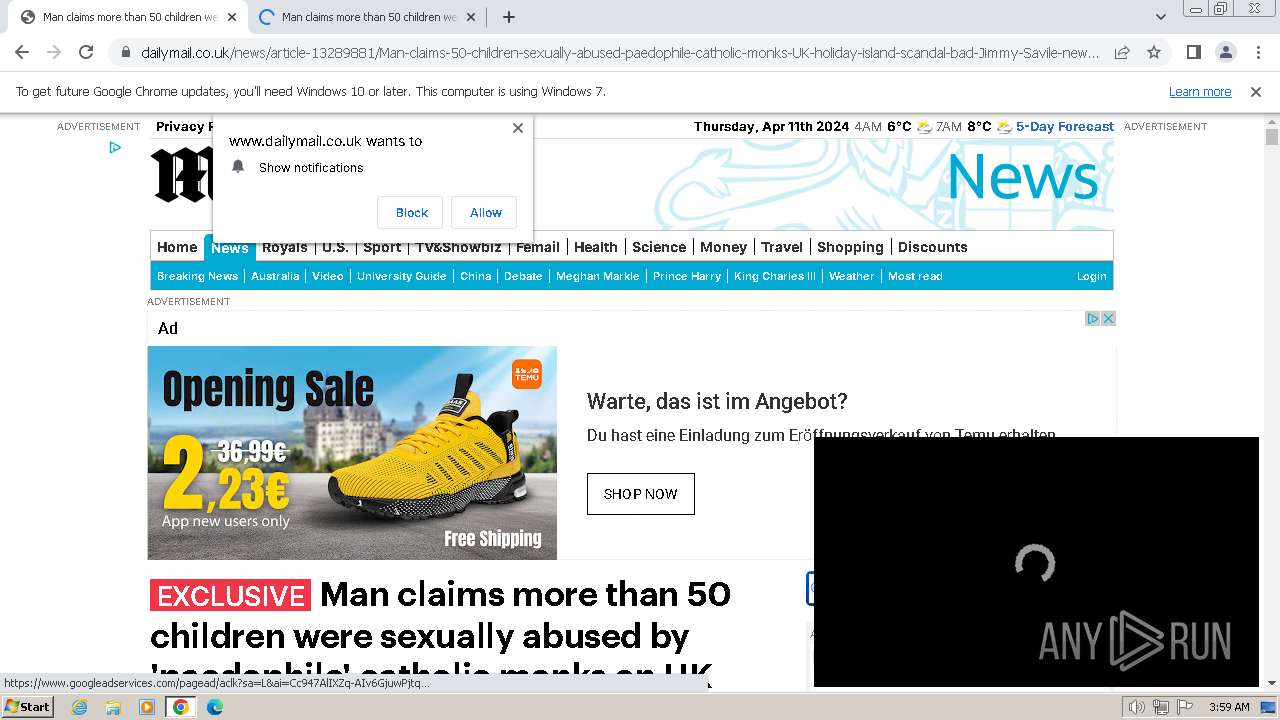Open Chrome three-dot menu
Viewport: 1280px width, 720px height.
(x=1258, y=52)
